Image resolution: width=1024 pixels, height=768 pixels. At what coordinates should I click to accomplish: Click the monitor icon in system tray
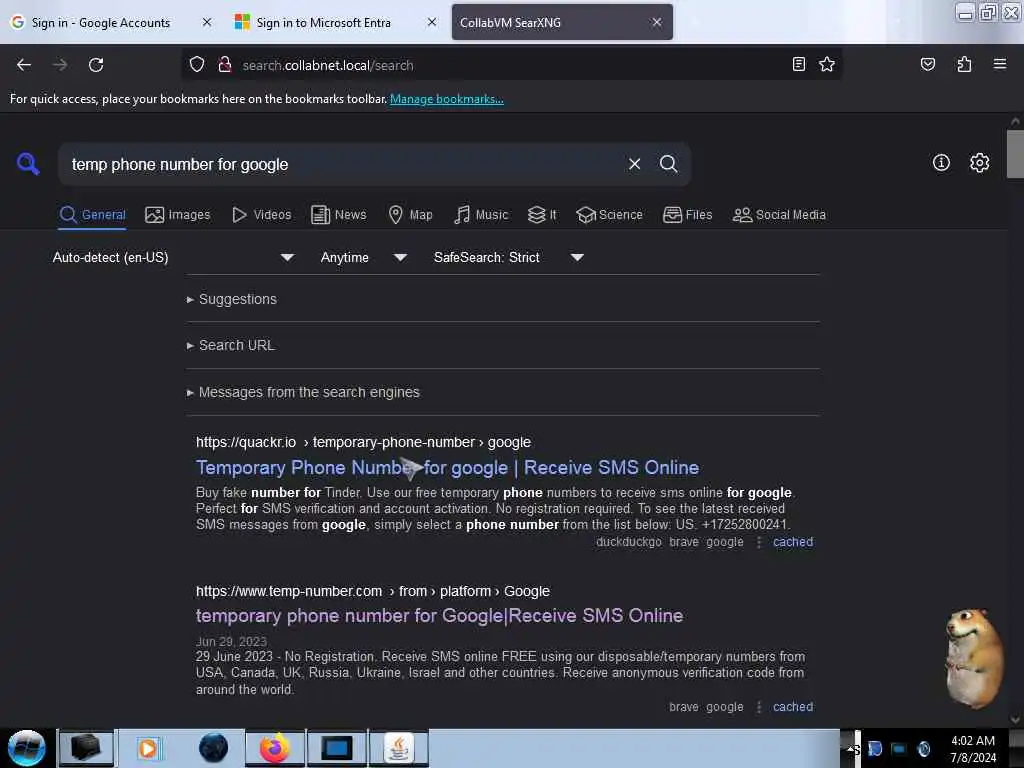899,748
